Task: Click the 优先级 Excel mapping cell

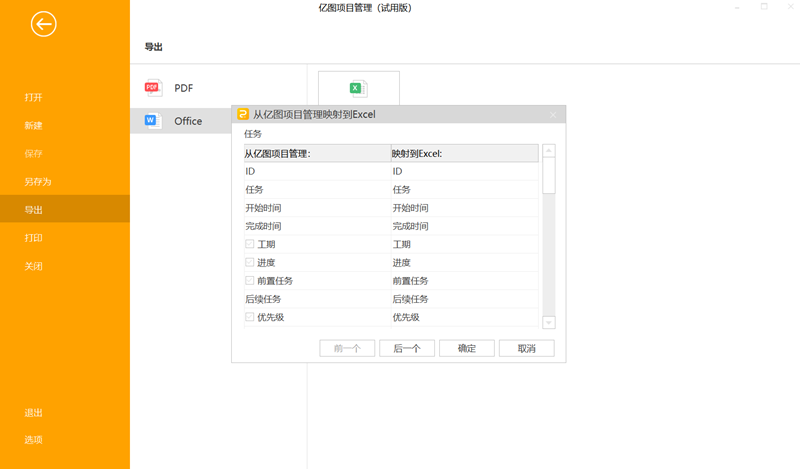Action: (465, 317)
